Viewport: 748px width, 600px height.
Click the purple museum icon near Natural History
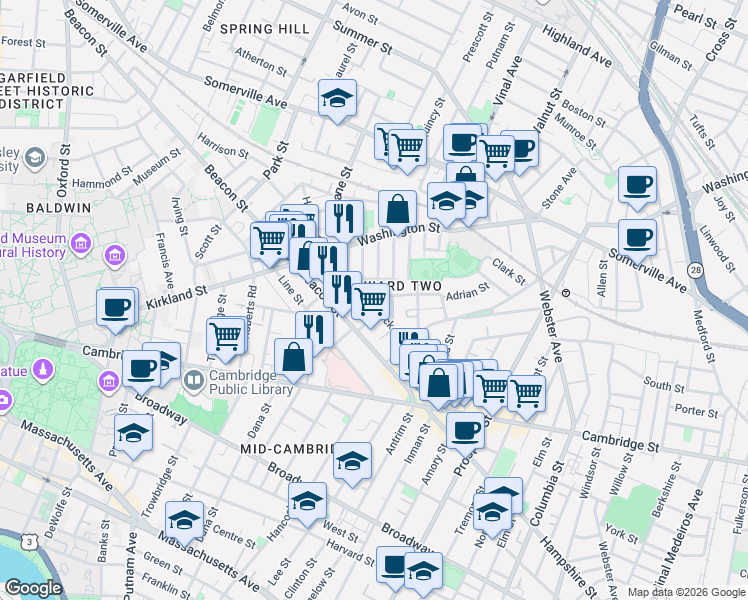(82, 244)
